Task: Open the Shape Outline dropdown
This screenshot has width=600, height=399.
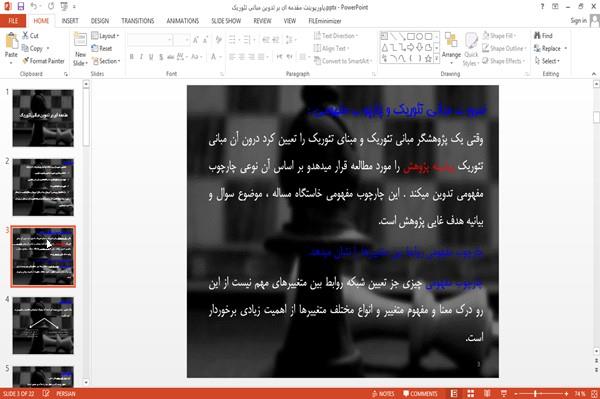Action: [504, 48]
